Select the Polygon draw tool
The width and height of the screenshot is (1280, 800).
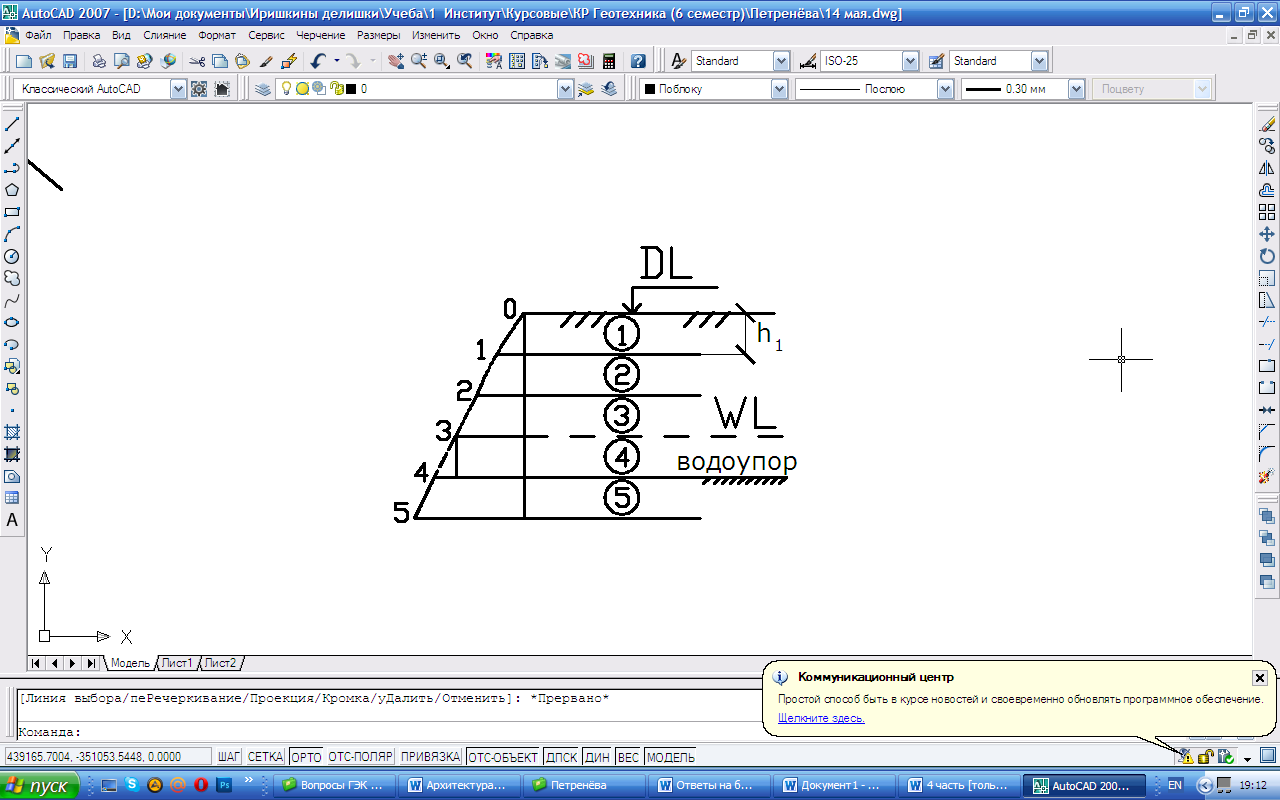point(12,190)
